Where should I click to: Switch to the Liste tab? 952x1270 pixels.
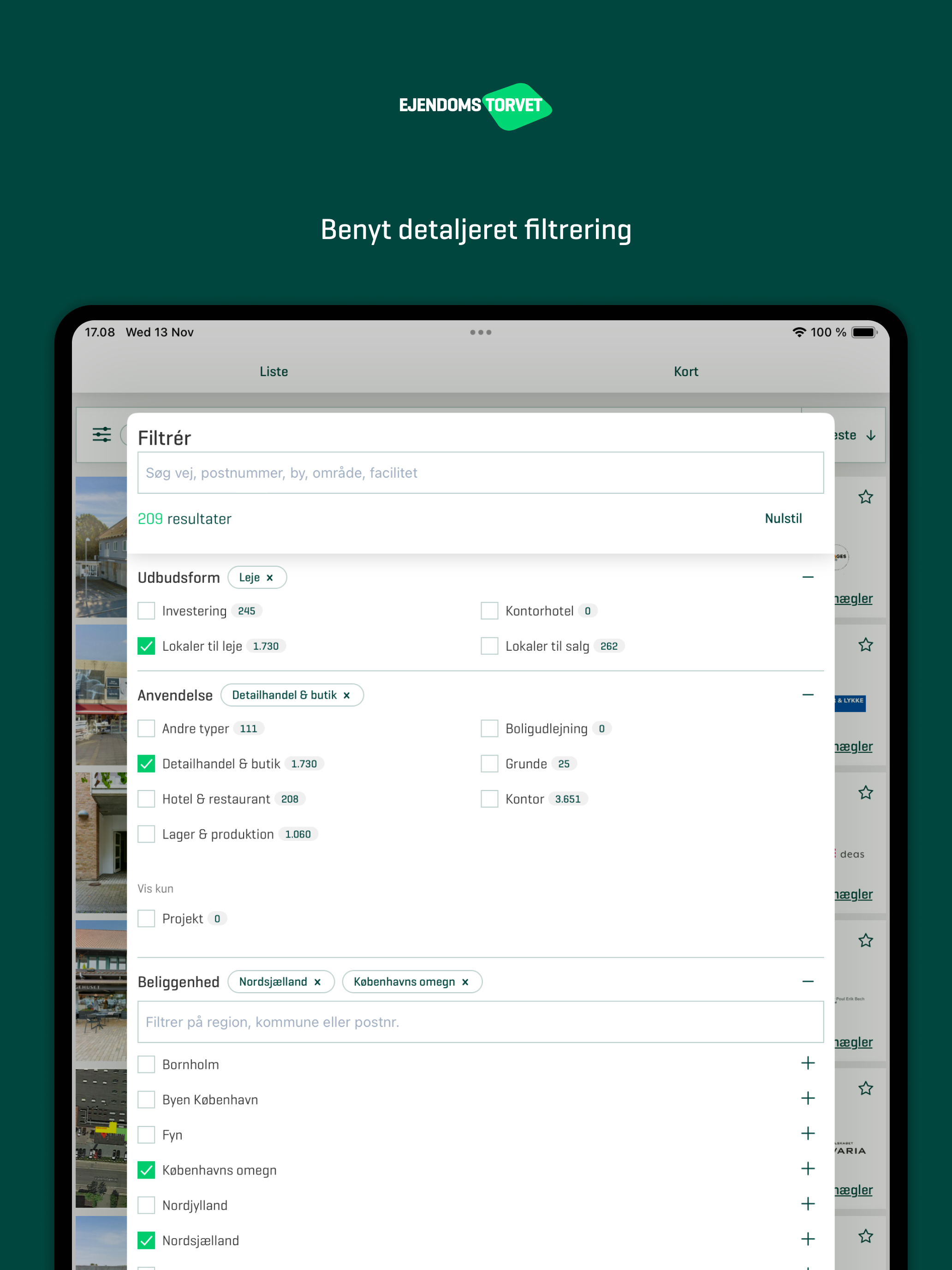click(274, 371)
